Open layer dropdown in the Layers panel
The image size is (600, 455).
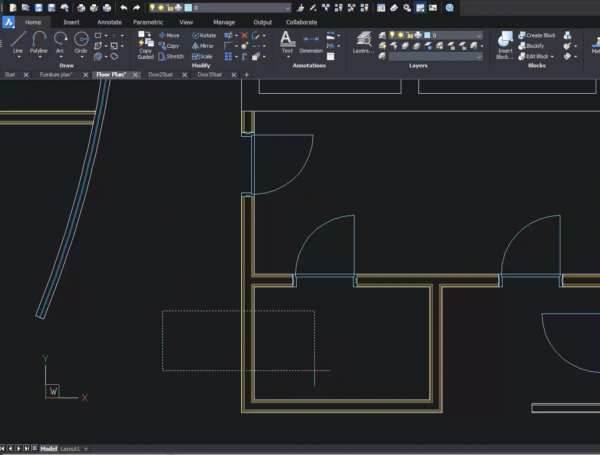478,35
